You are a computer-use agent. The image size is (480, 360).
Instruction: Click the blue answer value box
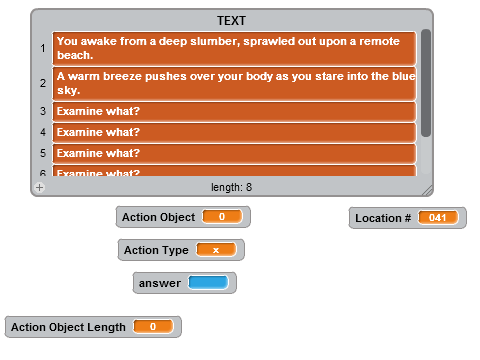coord(208,283)
